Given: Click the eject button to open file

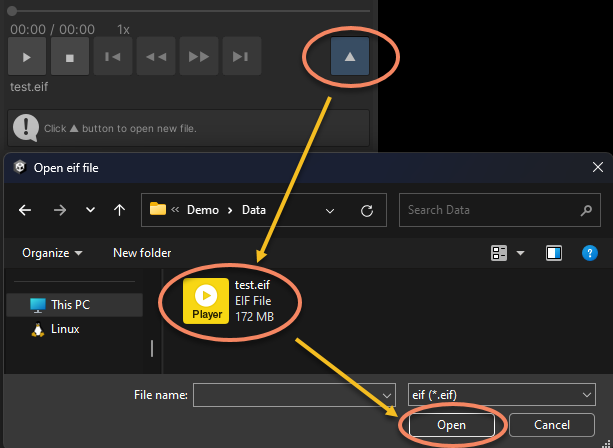Looking at the screenshot, I should coord(349,57).
